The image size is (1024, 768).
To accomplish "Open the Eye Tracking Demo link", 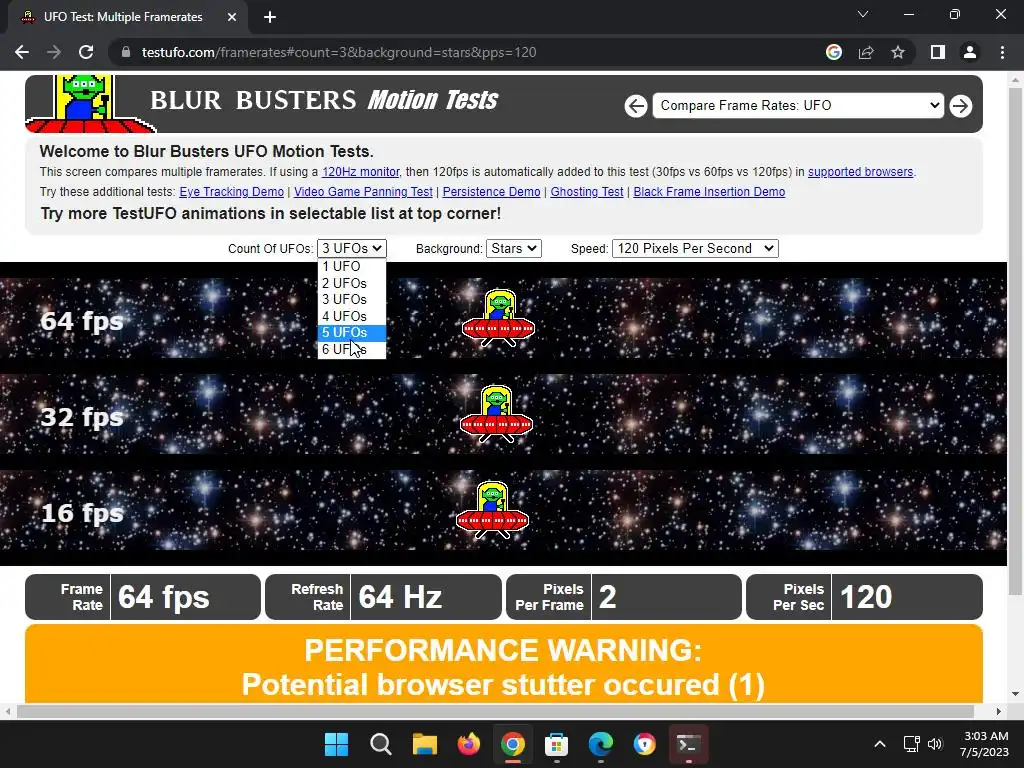I will 231,192.
